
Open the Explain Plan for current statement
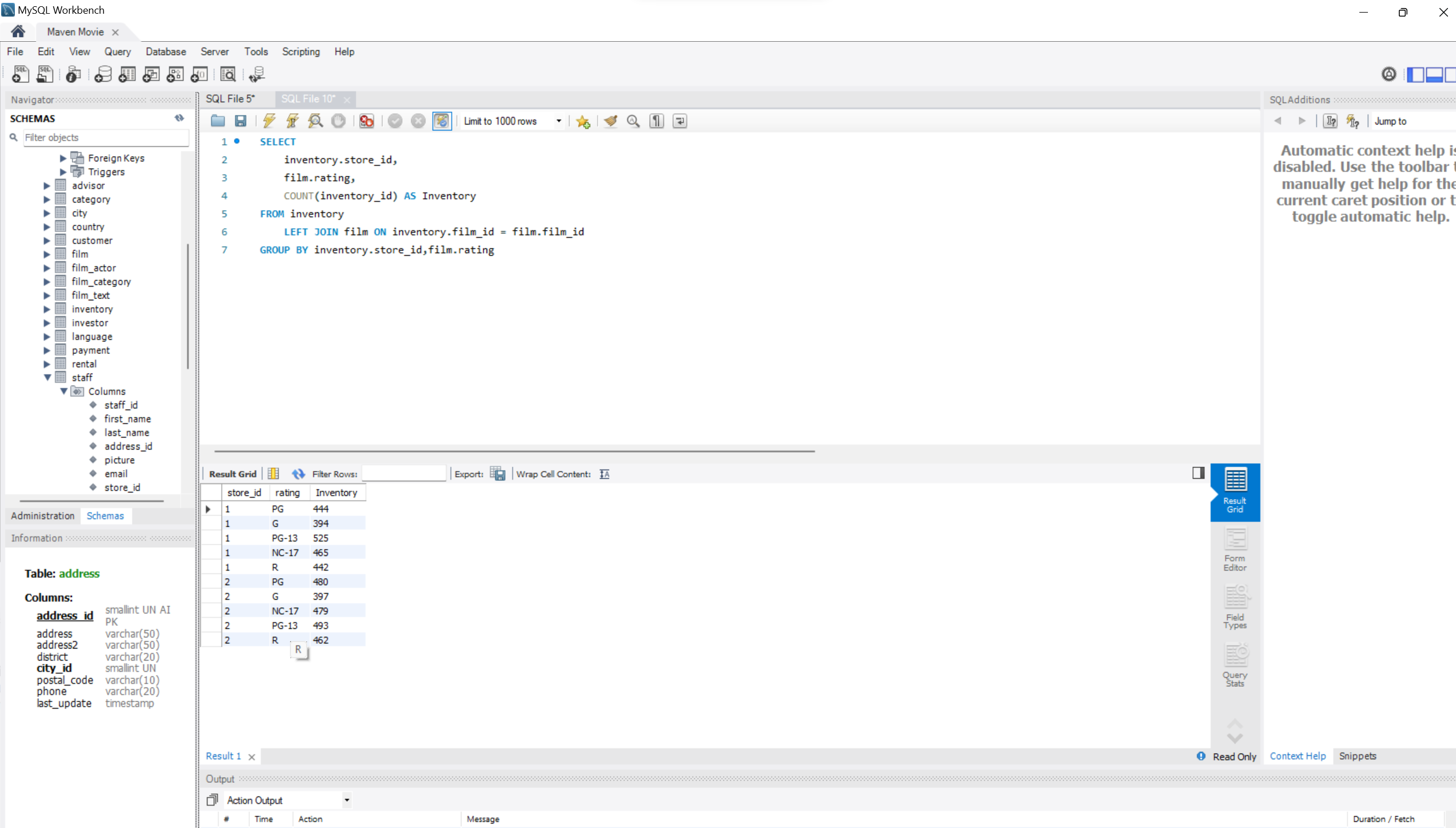pos(315,121)
